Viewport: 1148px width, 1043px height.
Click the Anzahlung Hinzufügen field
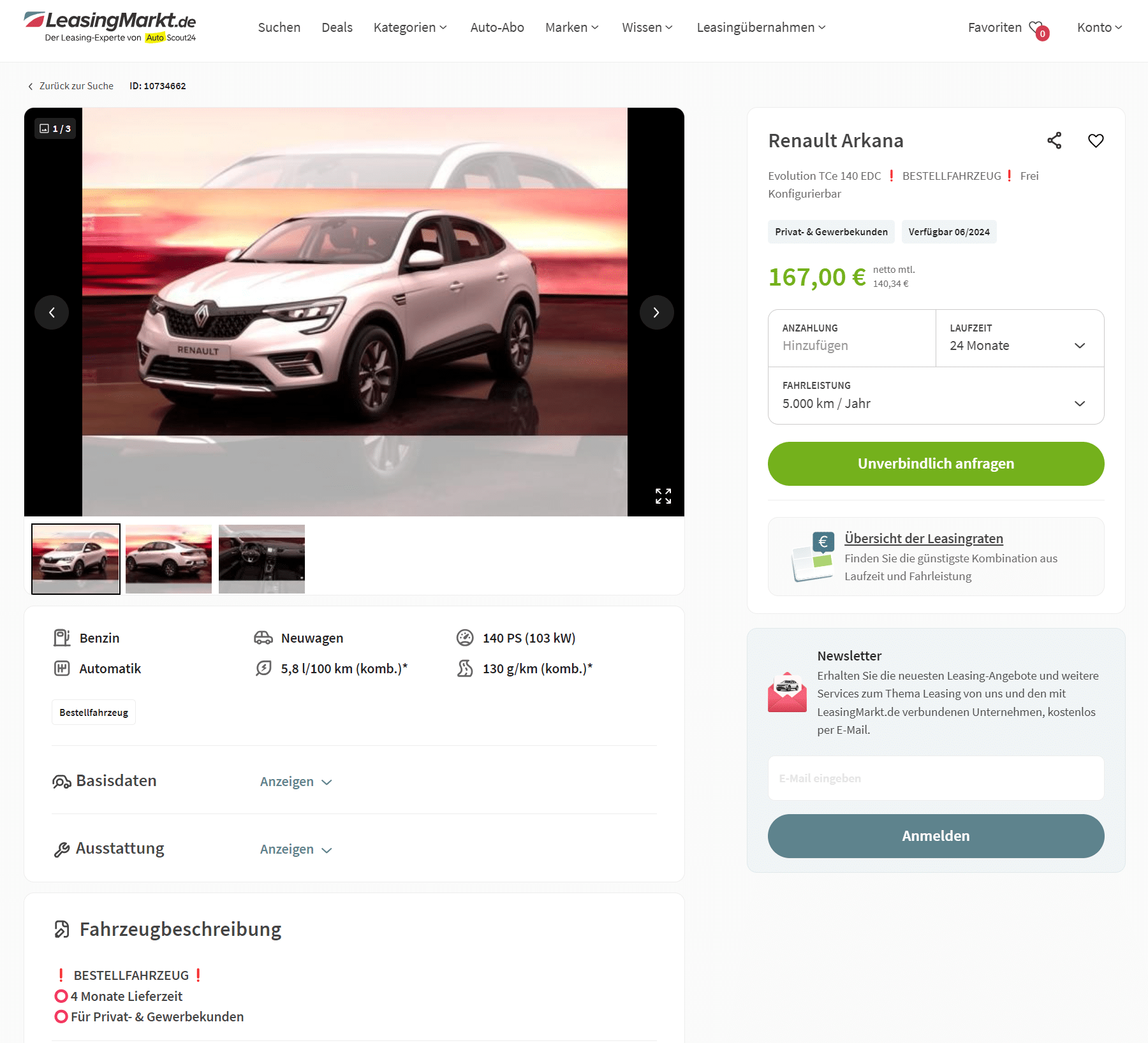pyautogui.click(x=852, y=339)
